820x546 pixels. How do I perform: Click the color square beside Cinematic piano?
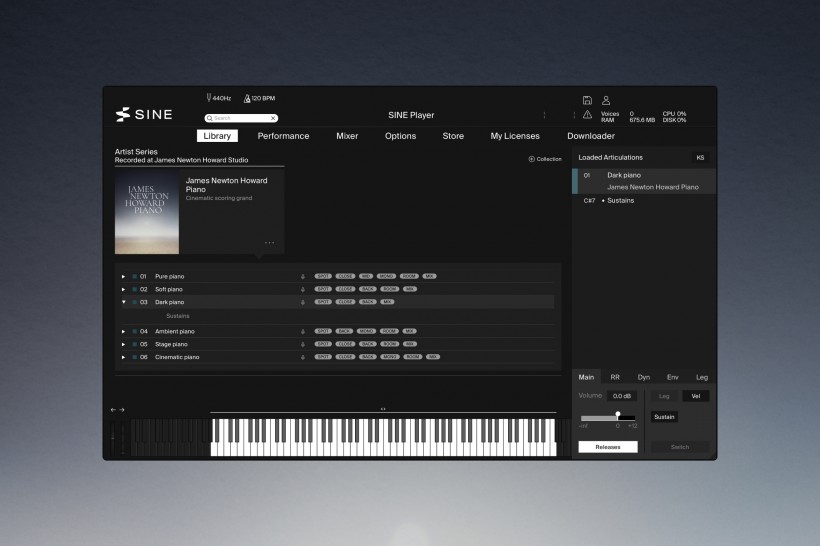coord(134,357)
